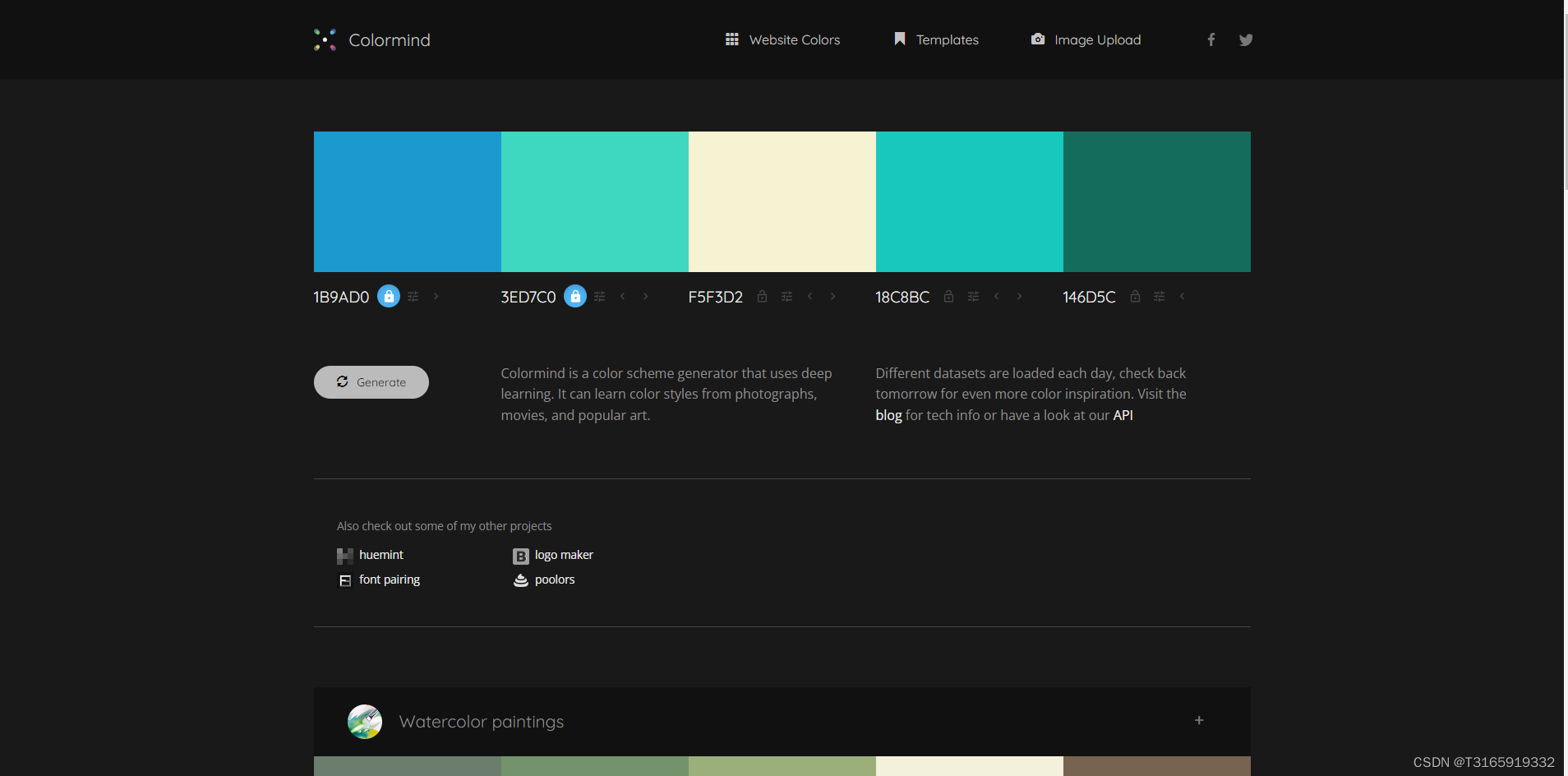Open adjust sliders for 1B9AD0

[x=413, y=296]
